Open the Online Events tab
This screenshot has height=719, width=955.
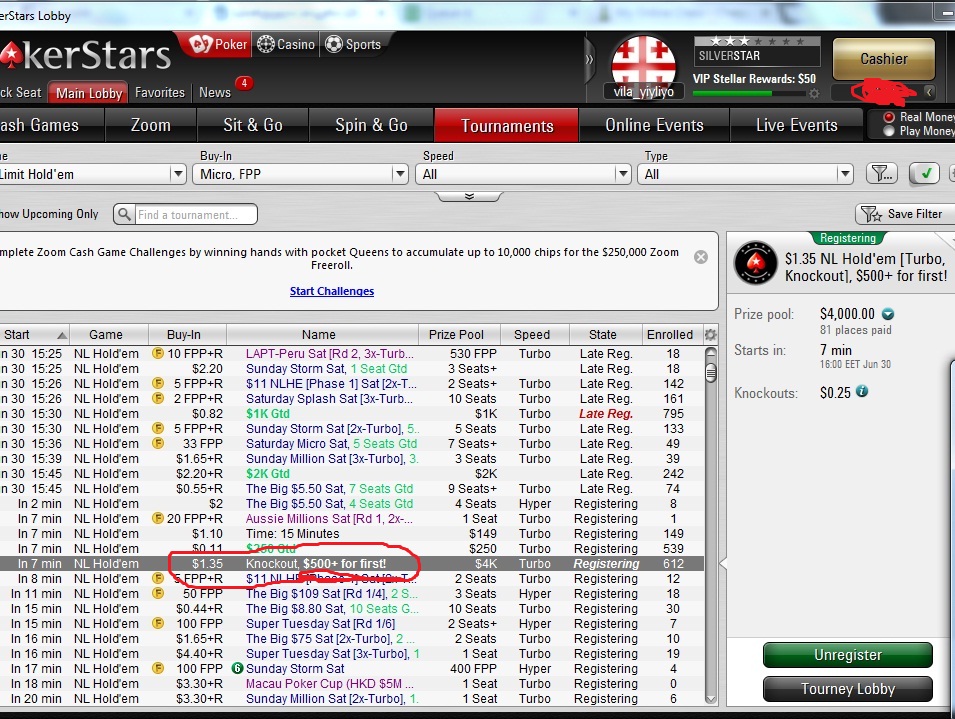(x=655, y=125)
